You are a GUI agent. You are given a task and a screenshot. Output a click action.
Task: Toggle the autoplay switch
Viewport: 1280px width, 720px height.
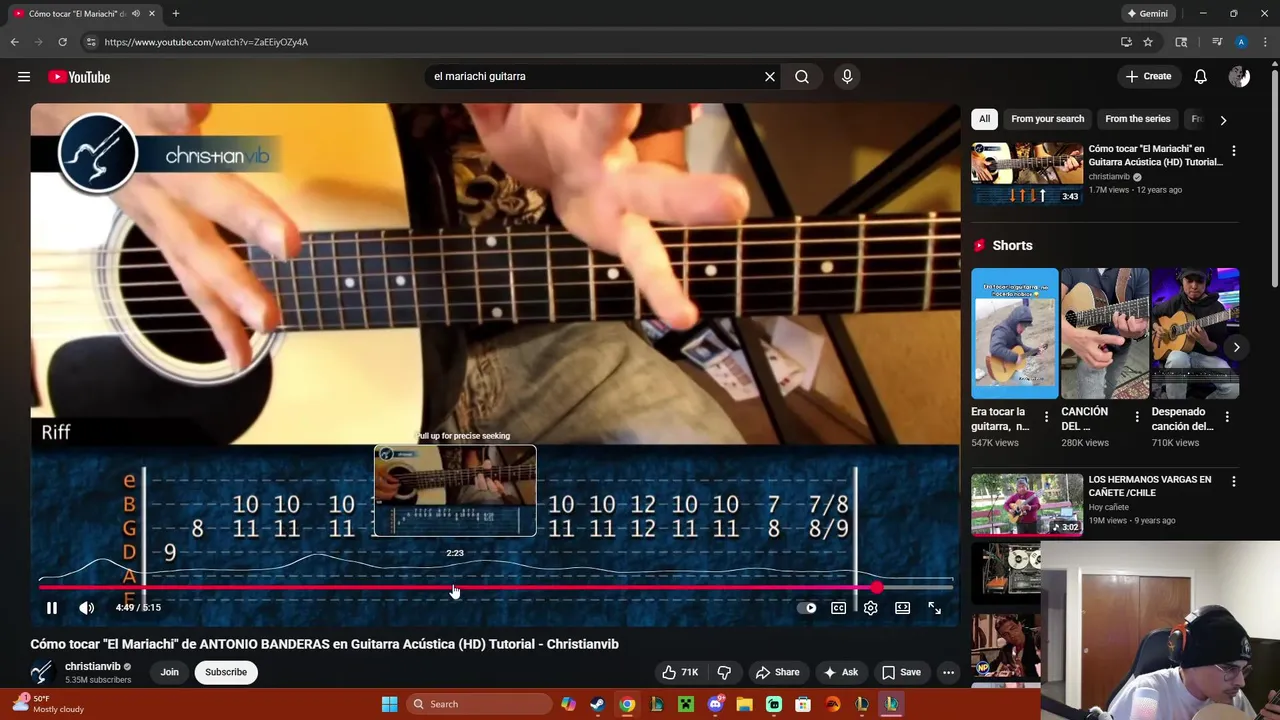click(806, 607)
